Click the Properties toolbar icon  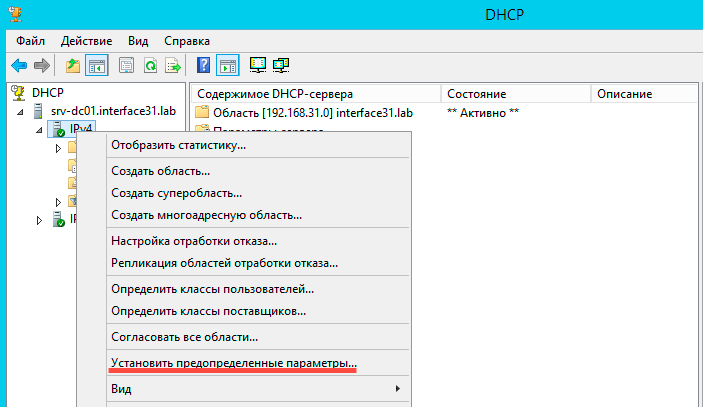(126, 65)
